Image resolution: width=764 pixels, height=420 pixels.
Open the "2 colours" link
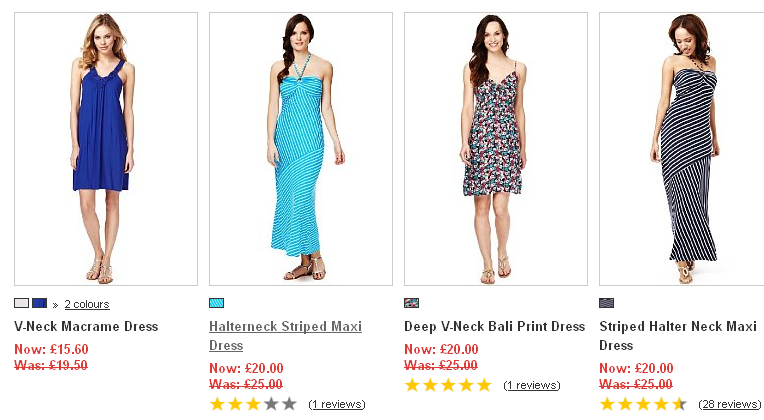tap(87, 304)
